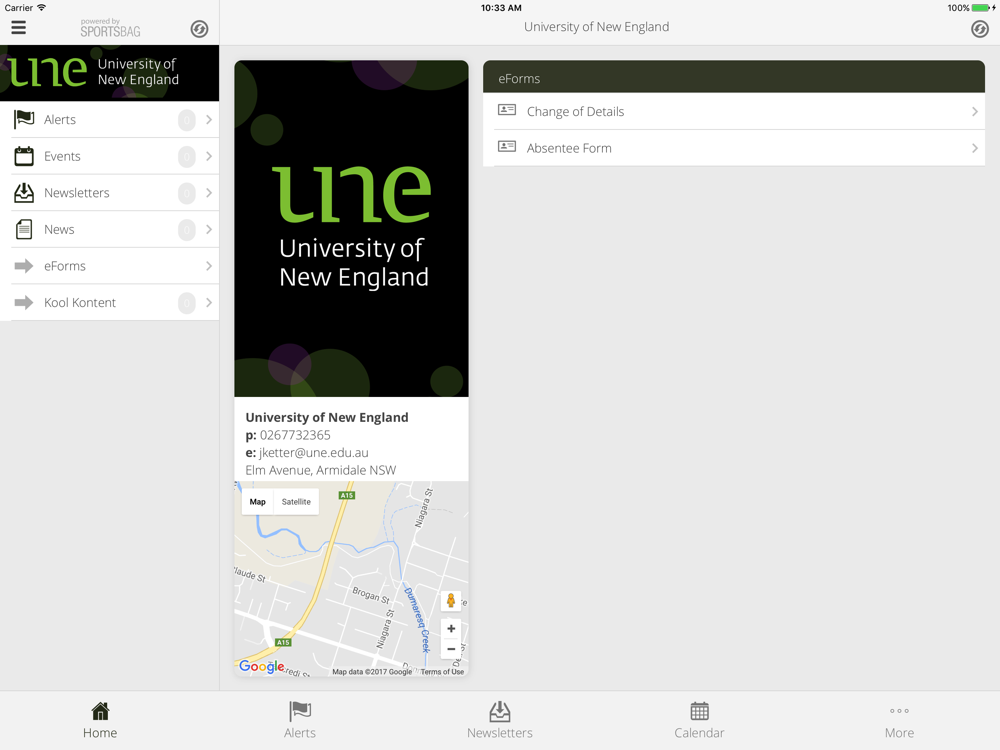The width and height of the screenshot is (1000, 750).
Task: Select Newsletters label in the sidebar menu
Action: point(77,193)
